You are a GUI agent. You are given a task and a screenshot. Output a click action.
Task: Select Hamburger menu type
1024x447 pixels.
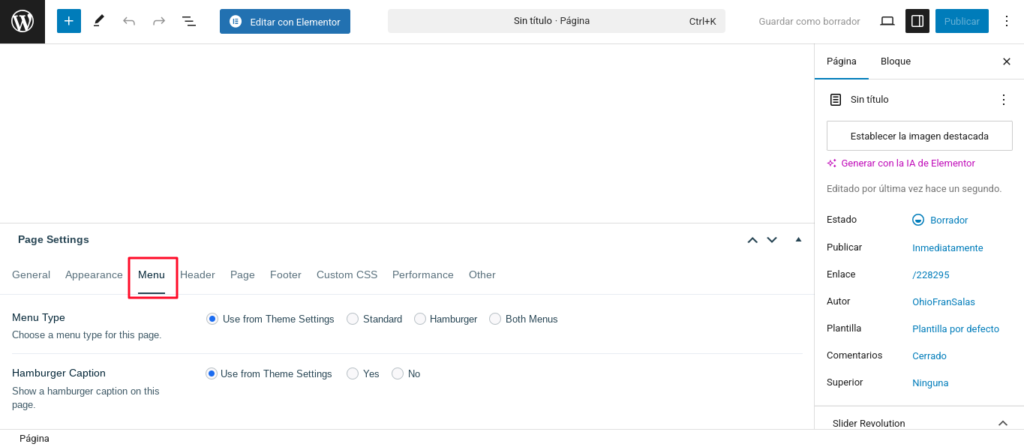(420, 319)
